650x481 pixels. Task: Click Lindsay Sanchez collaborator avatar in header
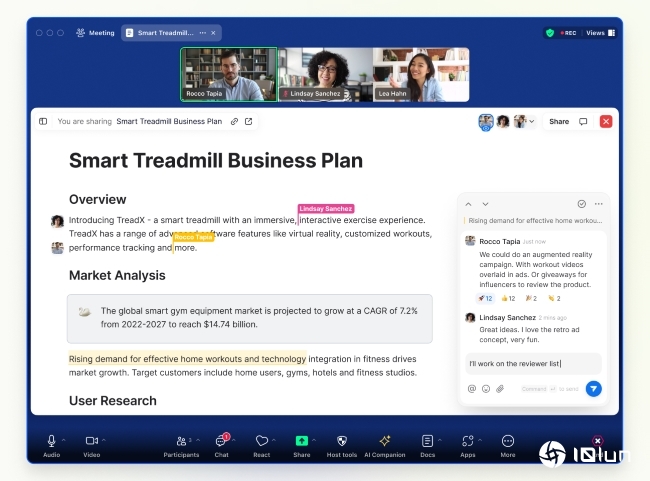[x=503, y=121]
